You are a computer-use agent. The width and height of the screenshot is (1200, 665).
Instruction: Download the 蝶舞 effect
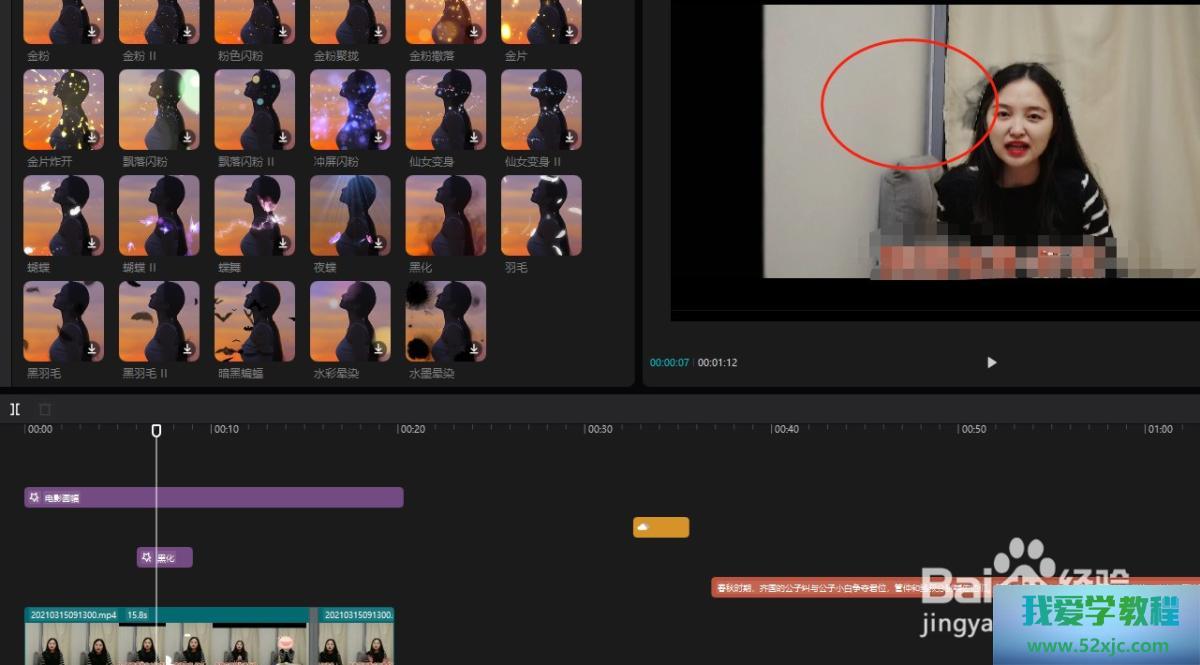tap(283, 244)
